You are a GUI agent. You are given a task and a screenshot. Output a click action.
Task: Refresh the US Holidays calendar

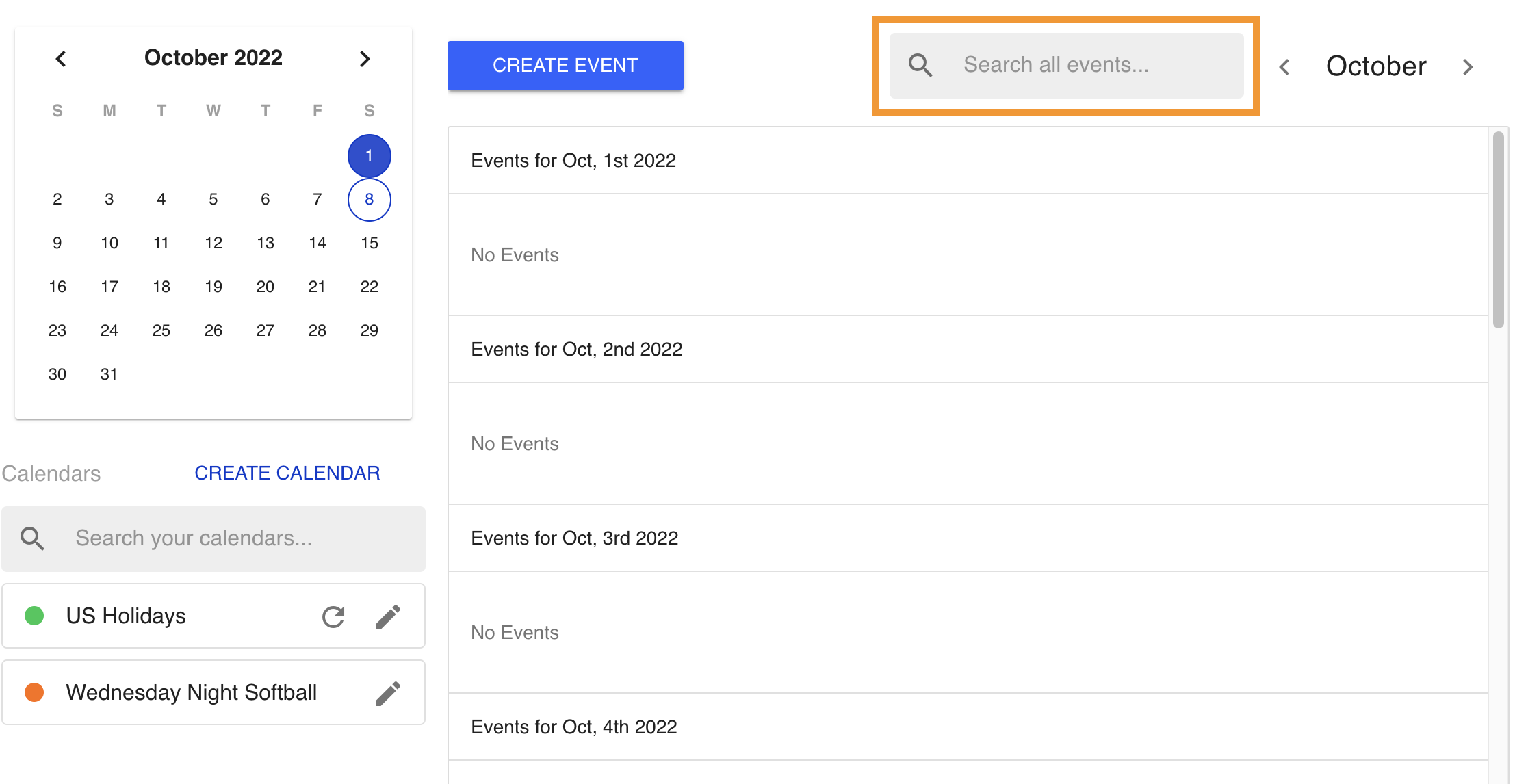click(x=333, y=616)
